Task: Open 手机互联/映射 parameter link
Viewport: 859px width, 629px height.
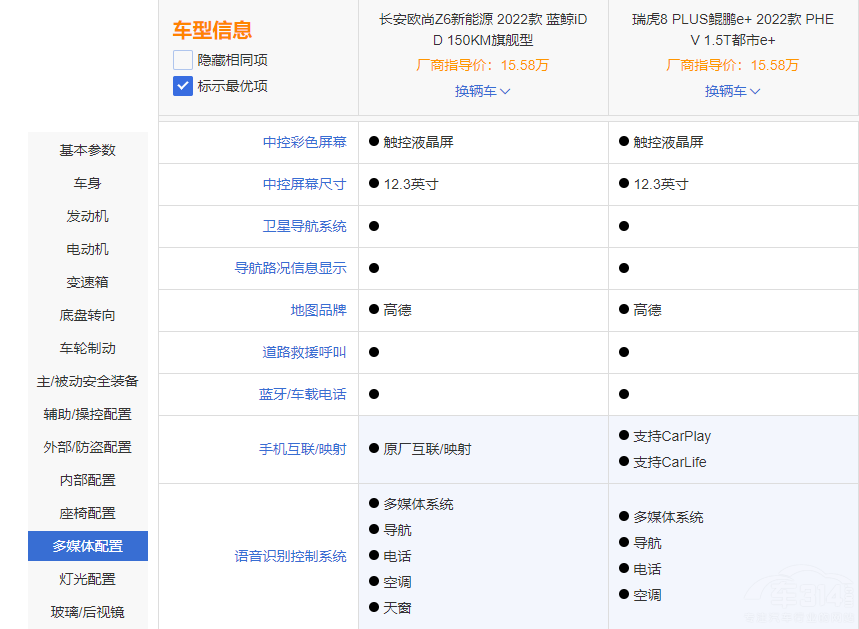Action: [x=302, y=449]
